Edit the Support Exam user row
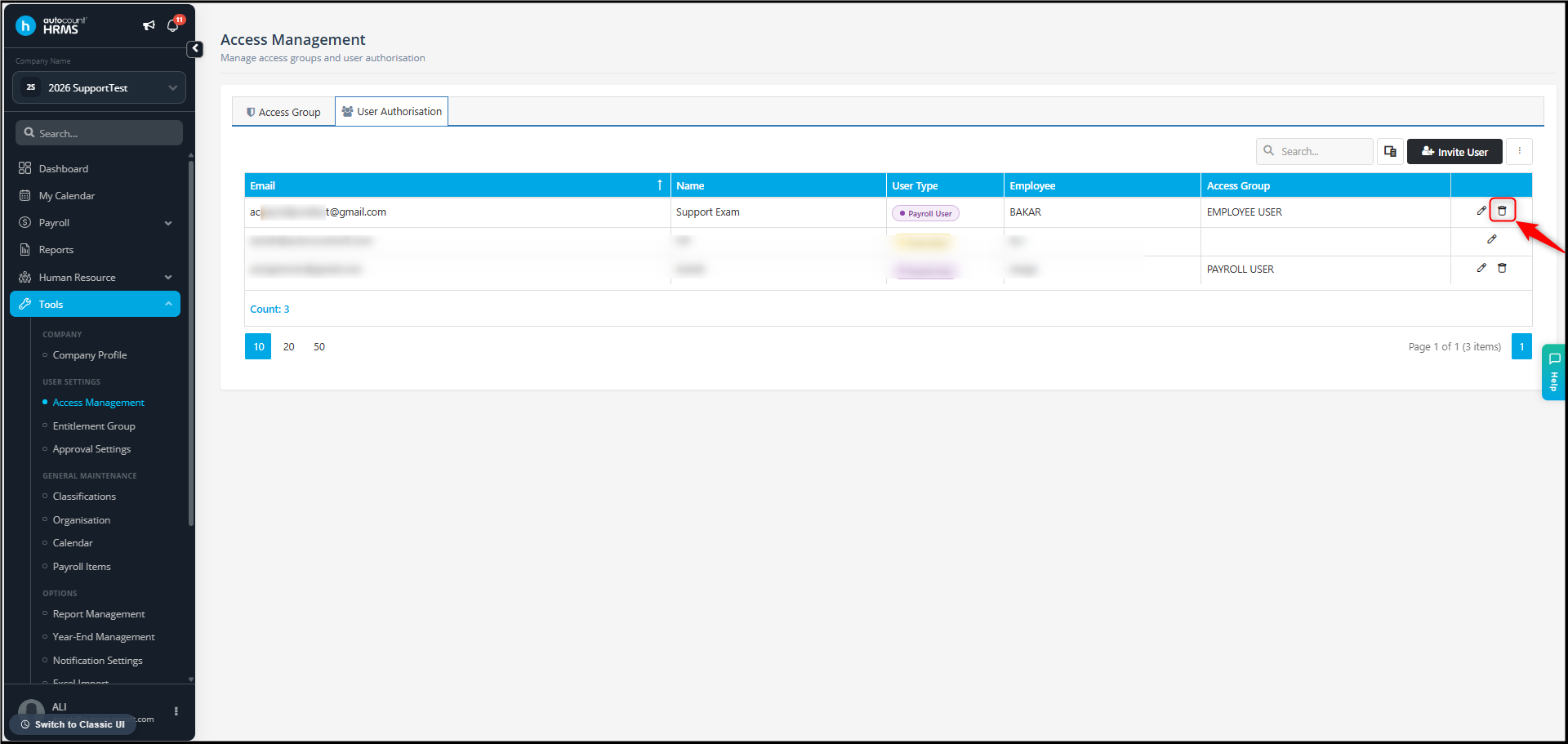The height and width of the screenshot is (744, 1568). coord(1481,211)
